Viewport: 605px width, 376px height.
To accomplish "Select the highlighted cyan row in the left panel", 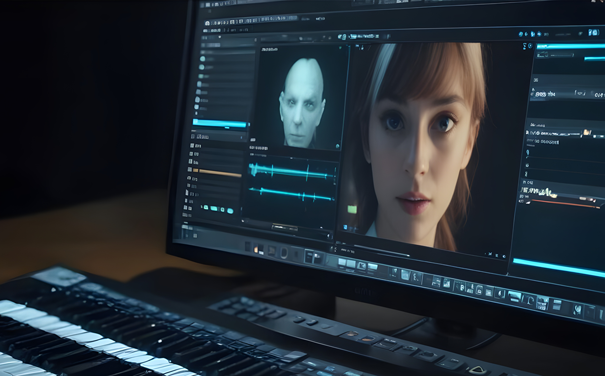I will 219,124.
